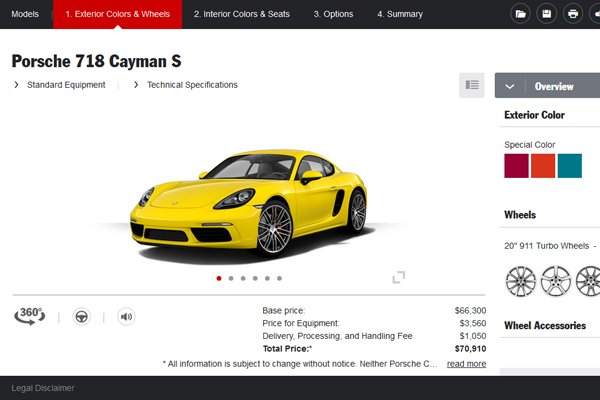Image resolution: width=600 pixels, height=400 pixels.
Task: Click the 20" 911 Turbo Wheels label
Action: pos(546,246)
